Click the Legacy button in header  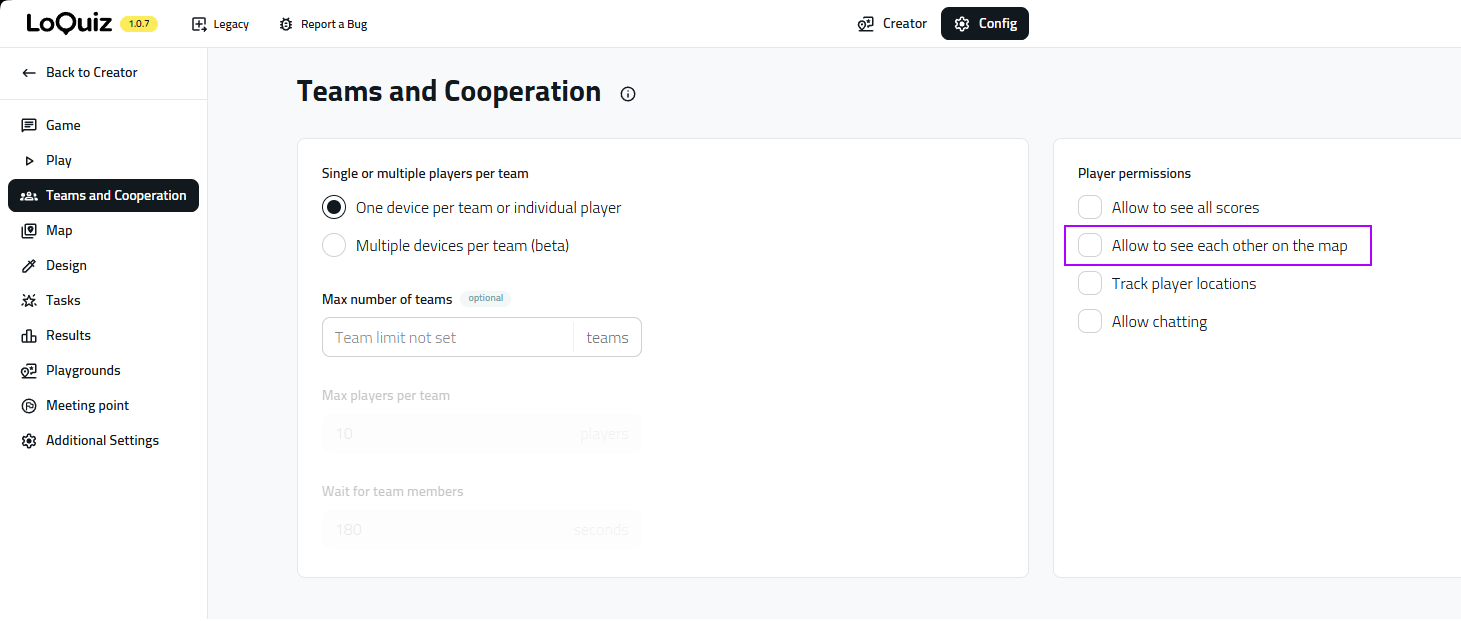(220, 24)
